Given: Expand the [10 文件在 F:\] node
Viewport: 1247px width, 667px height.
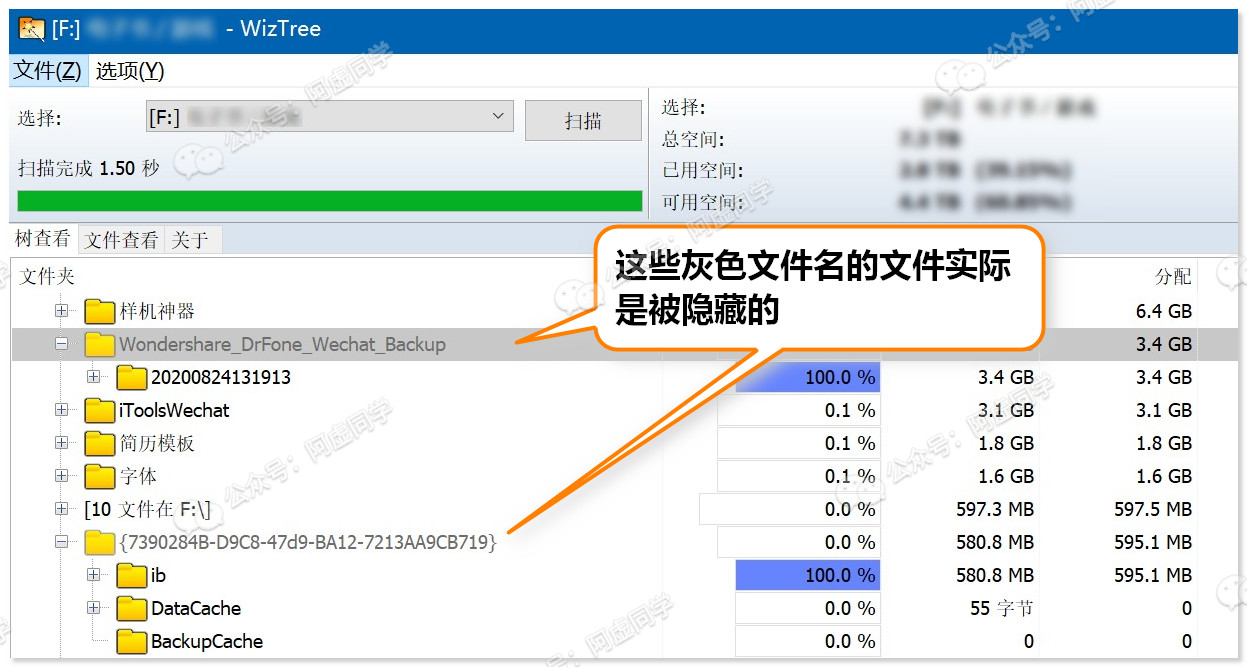Looking at the screenshot, I should tap(62, 509).
